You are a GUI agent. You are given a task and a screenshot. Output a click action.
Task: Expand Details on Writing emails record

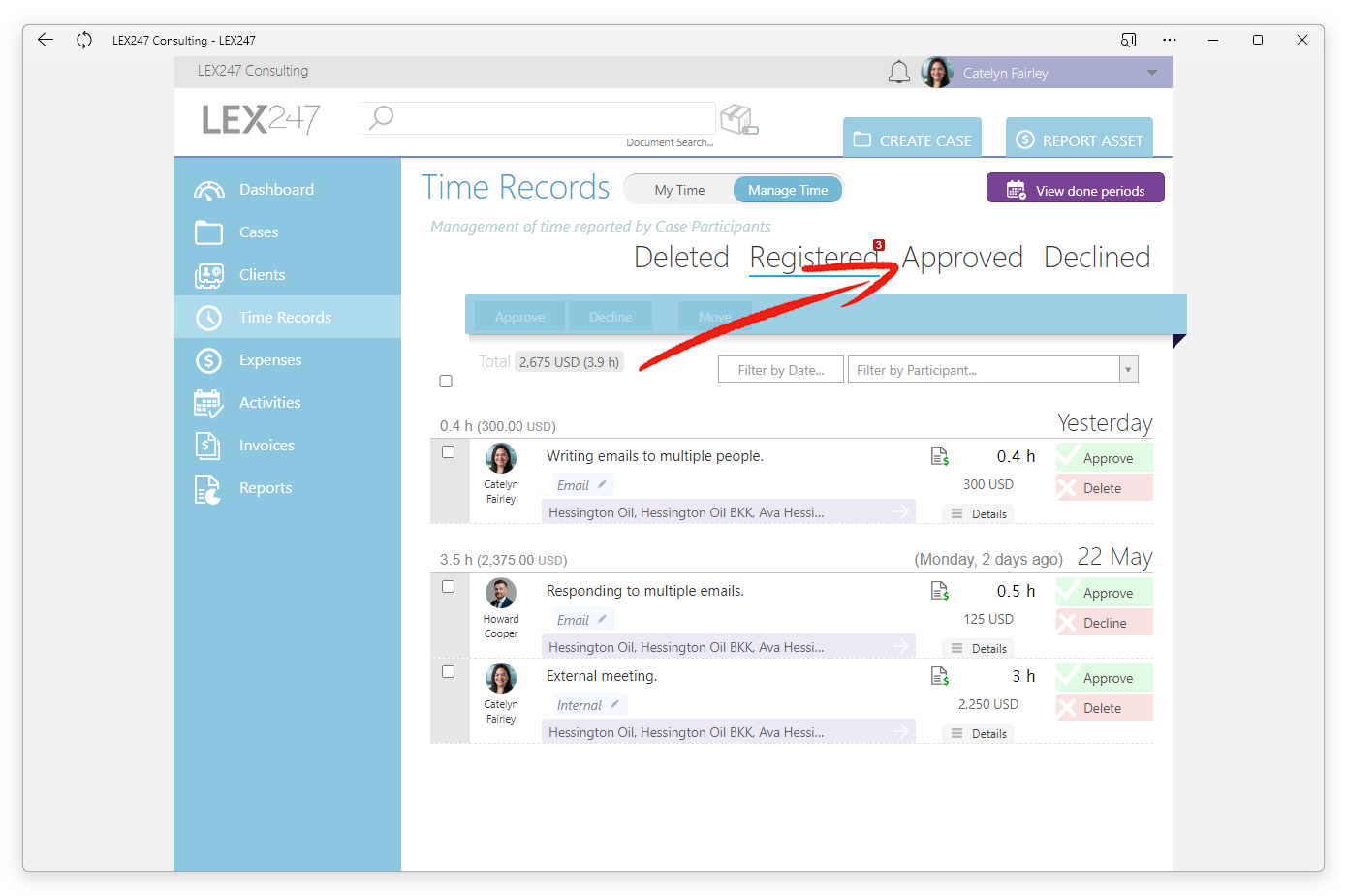tap(979, 514)
